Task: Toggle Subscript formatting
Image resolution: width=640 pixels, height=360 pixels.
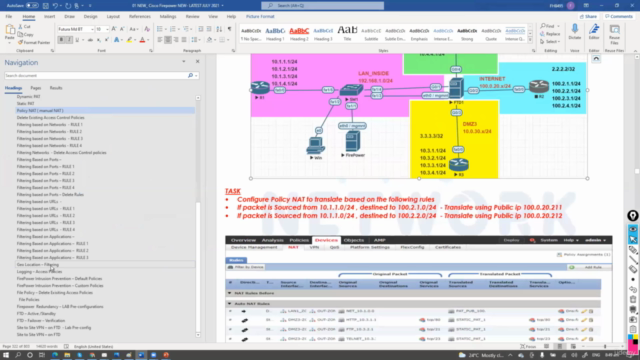Action: (98, 40)
